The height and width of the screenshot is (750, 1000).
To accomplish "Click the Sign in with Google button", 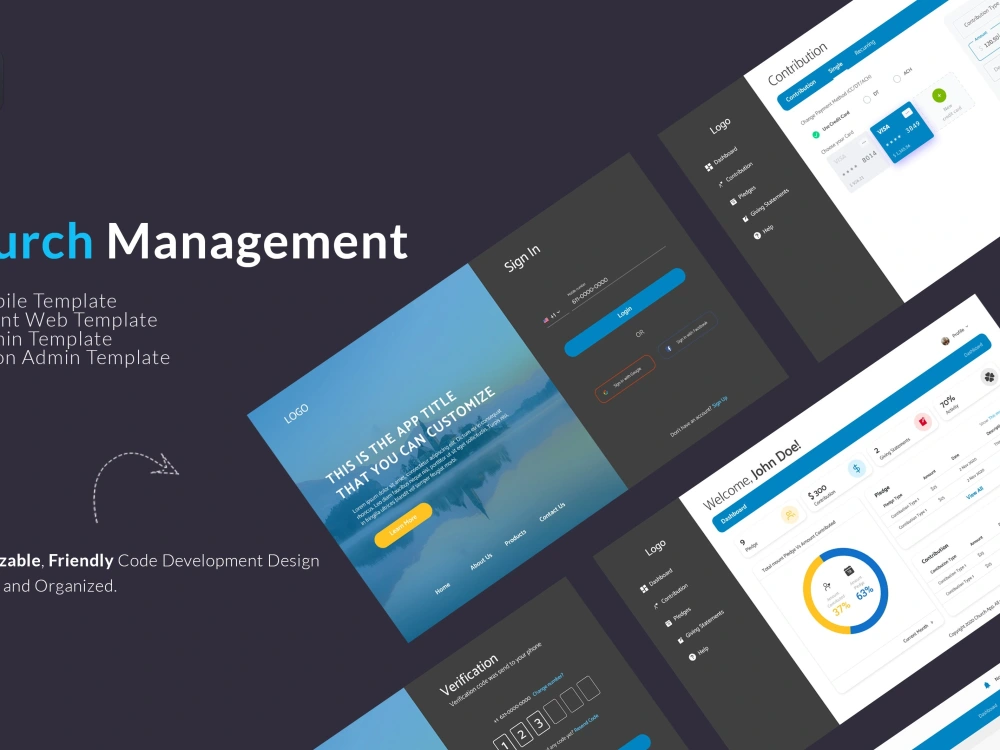I will tap(625, 379).
